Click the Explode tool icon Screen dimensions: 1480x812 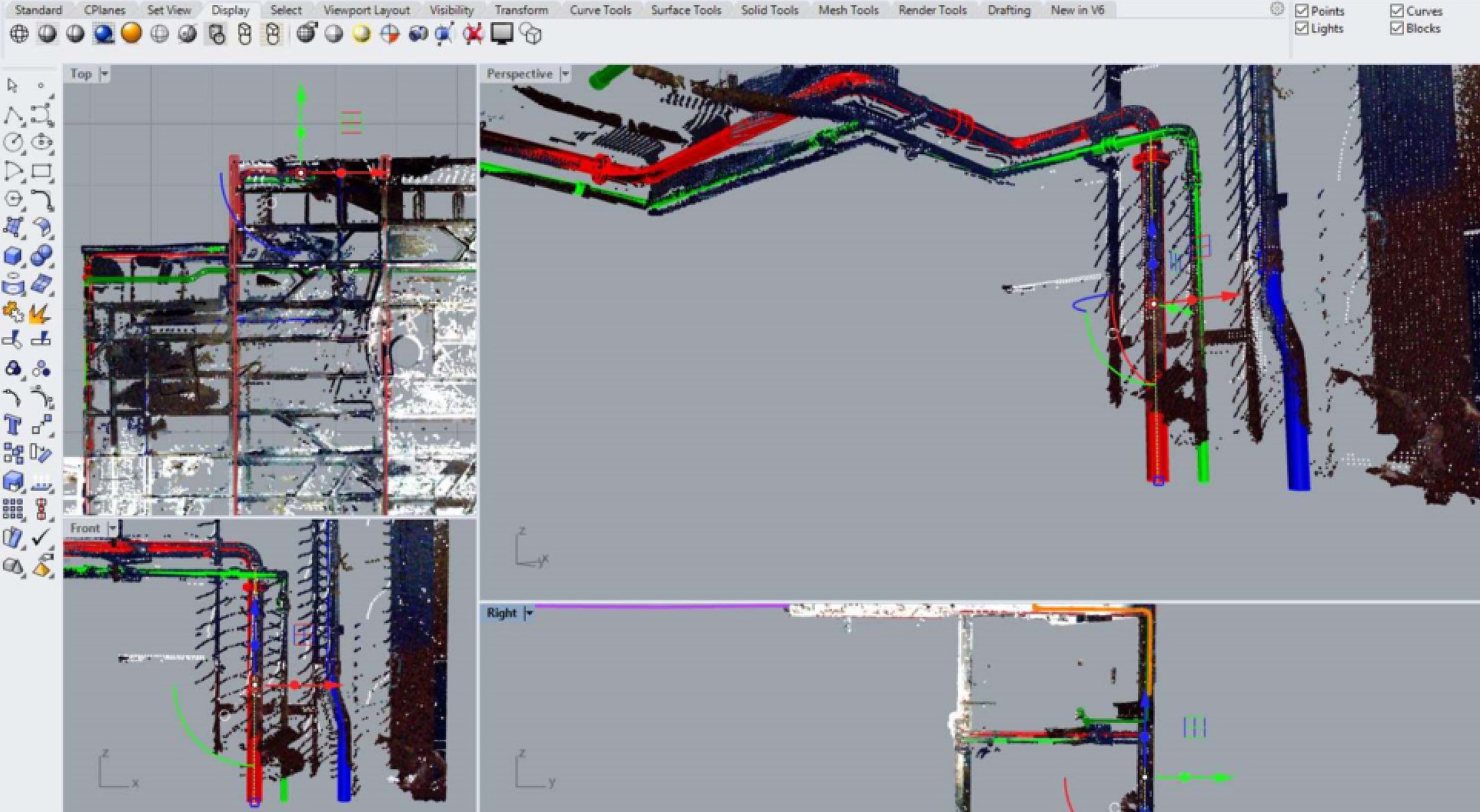tap(40, 313)
